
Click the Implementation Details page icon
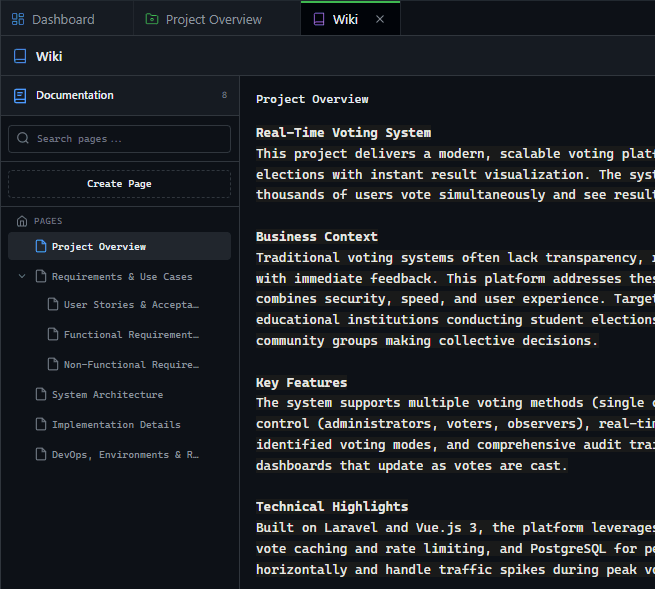pos(41,425)
